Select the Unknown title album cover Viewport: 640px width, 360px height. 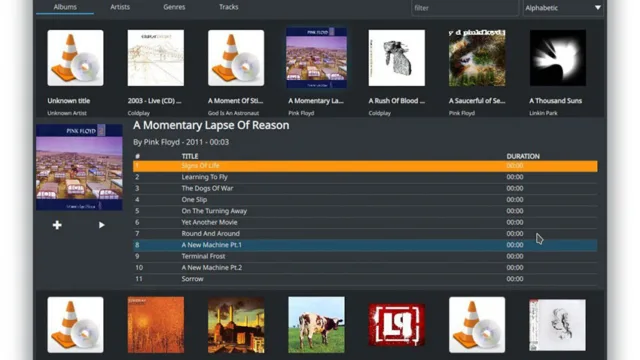[x=76, y=58]
